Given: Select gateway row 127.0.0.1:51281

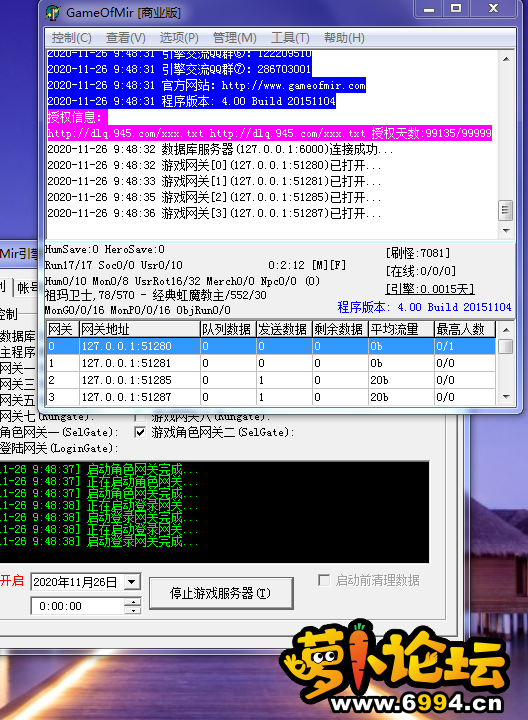Looking at the screenshot, I should click(x=271, y=363).
